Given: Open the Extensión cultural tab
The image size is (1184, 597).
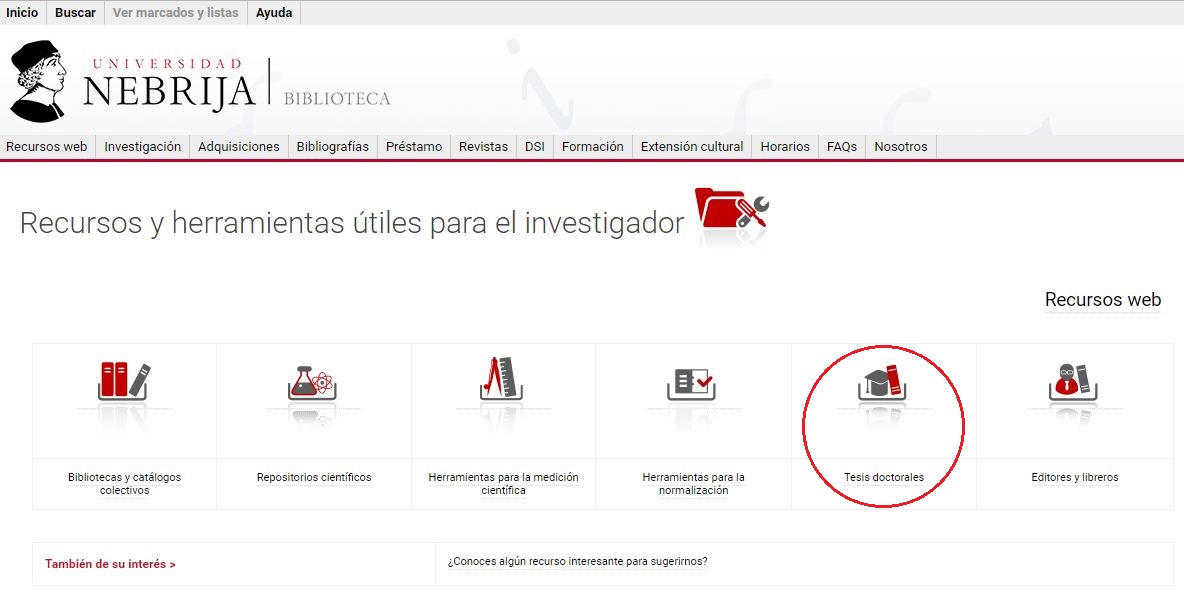Looking at the screenshot, I should pos(692,147).
